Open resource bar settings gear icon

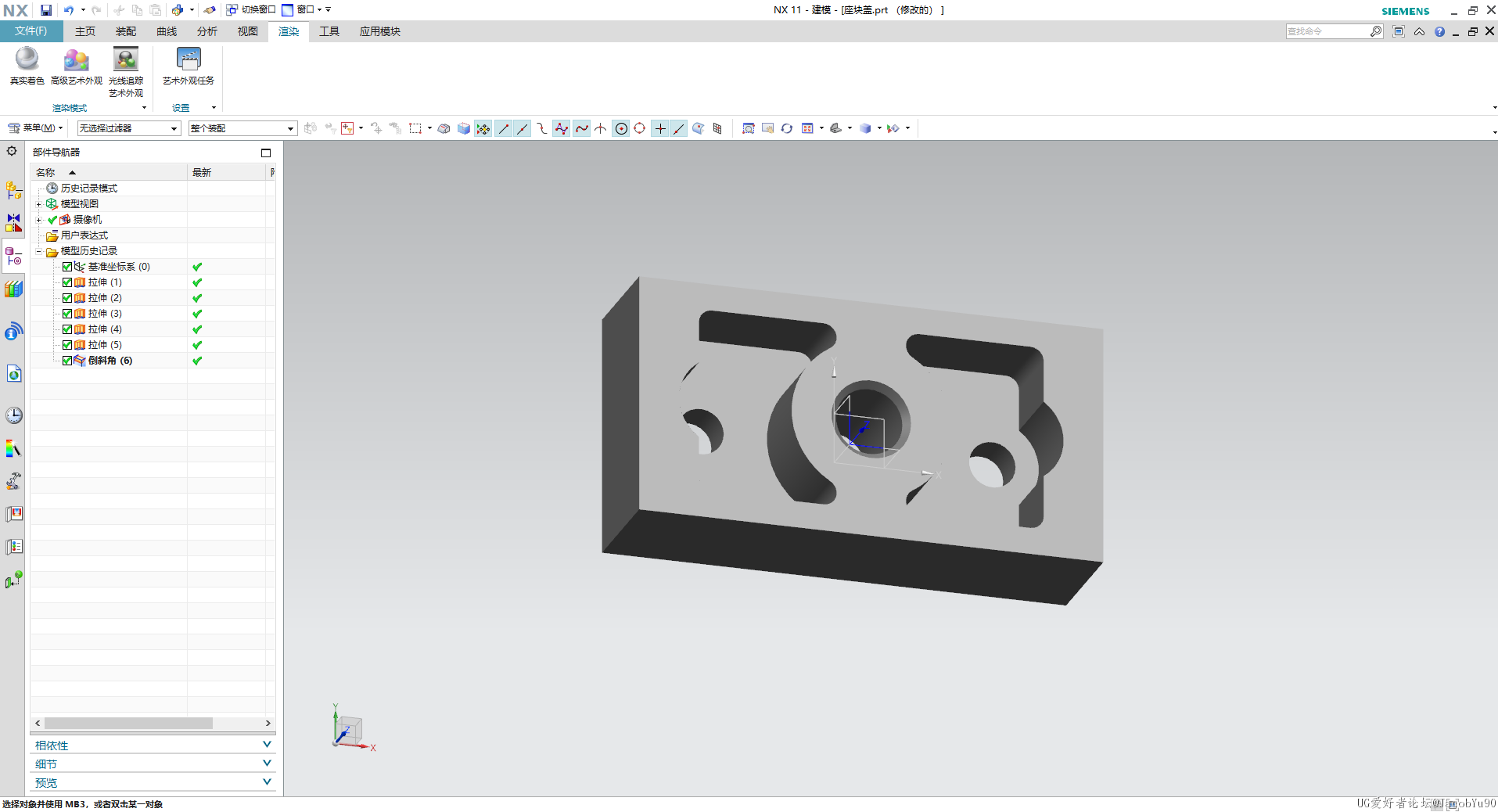pyautogui.click(x=12, y=151)
